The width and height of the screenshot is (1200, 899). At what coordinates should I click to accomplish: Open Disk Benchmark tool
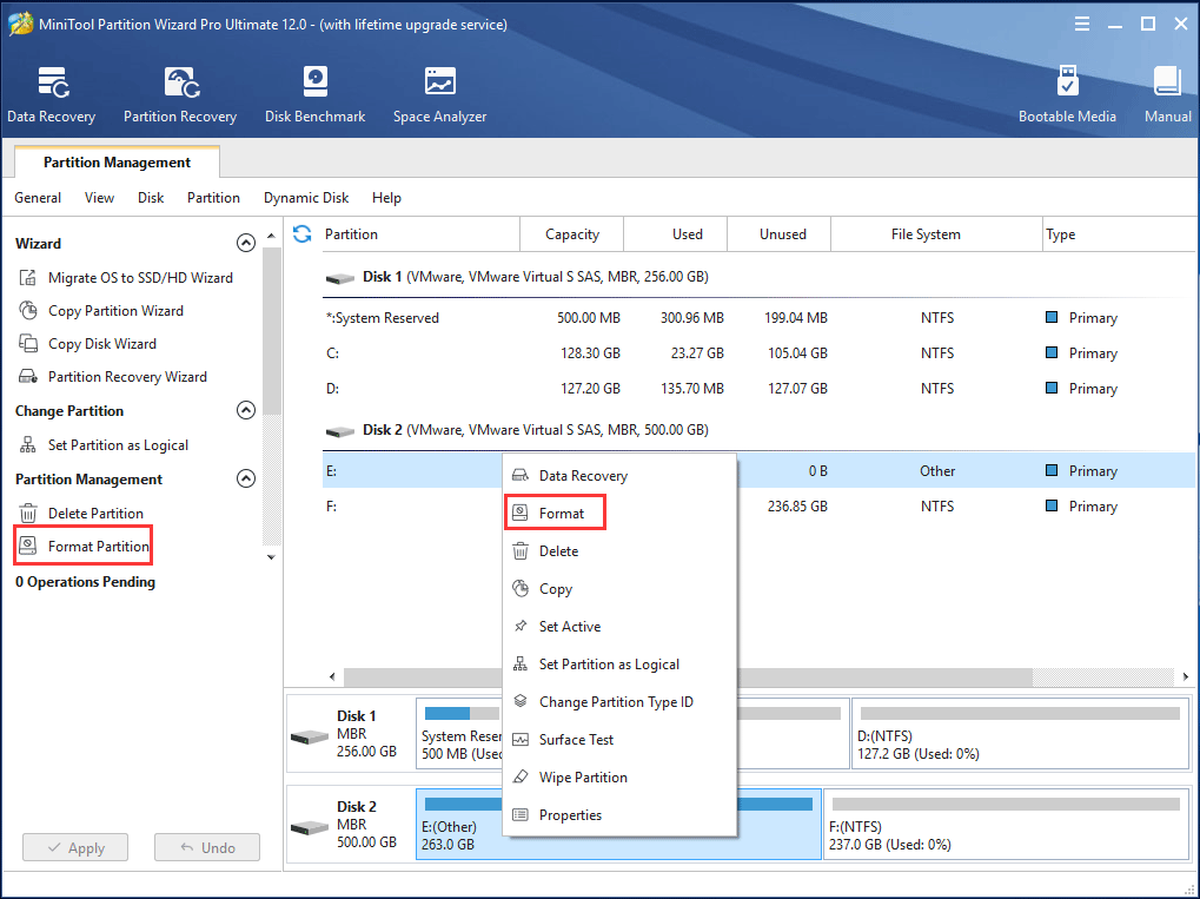(315, 96)
